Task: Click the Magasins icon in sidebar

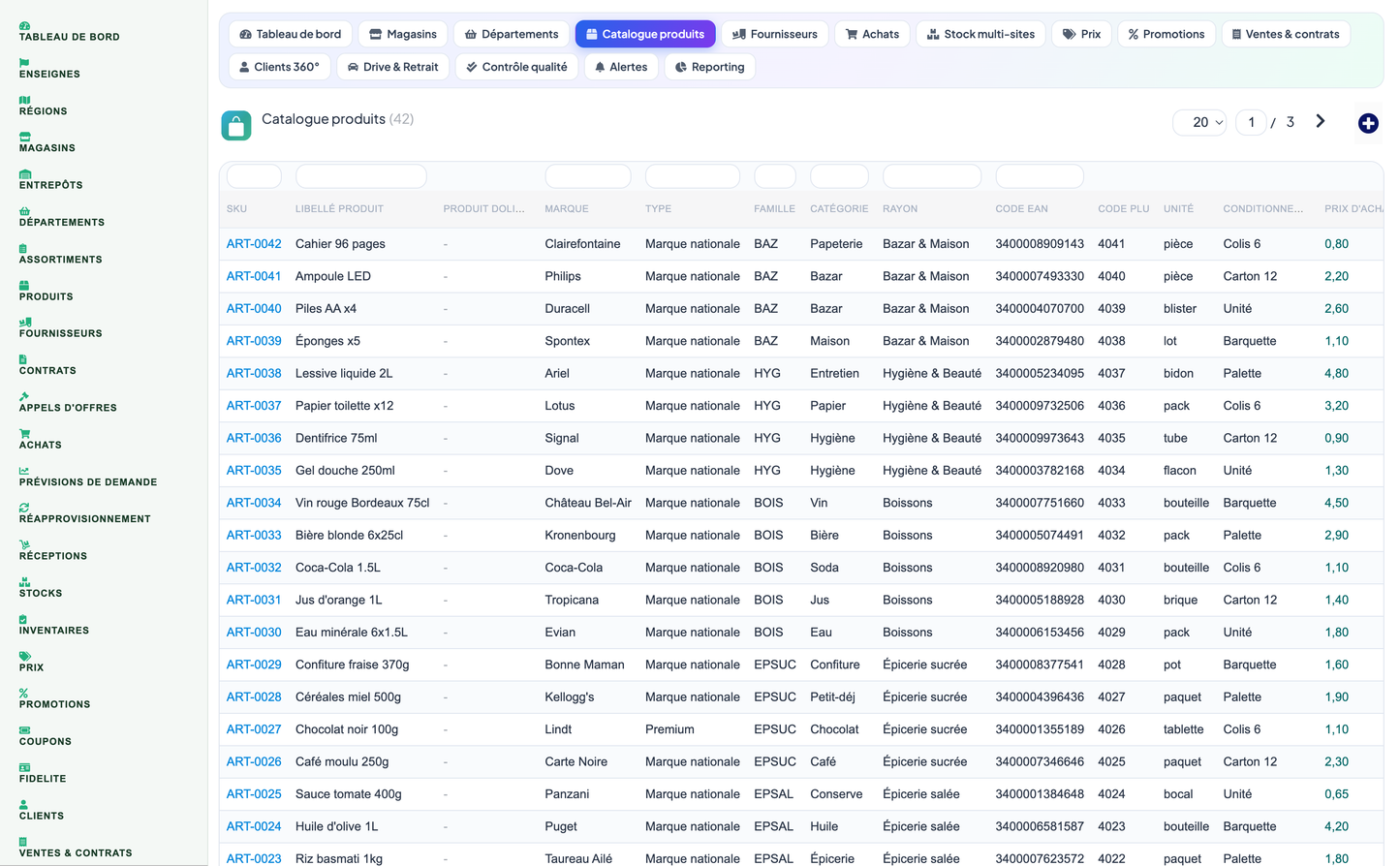Action: pos(24,137)
